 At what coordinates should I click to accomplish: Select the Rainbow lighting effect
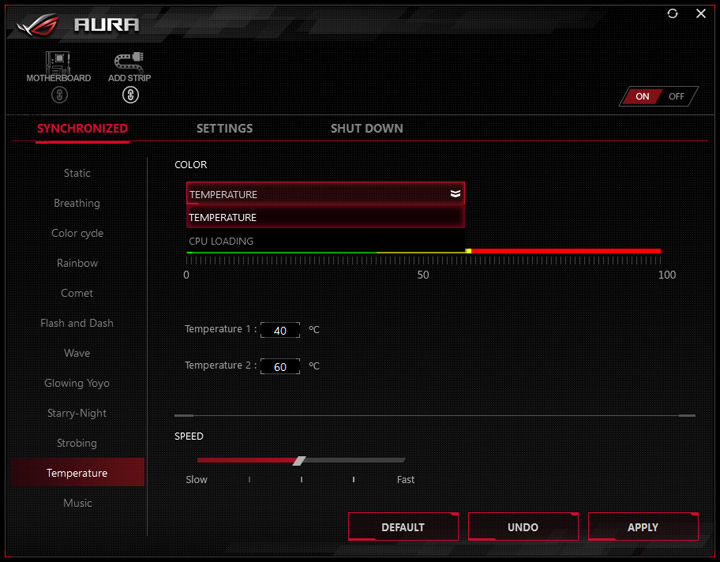coord(77,263)
